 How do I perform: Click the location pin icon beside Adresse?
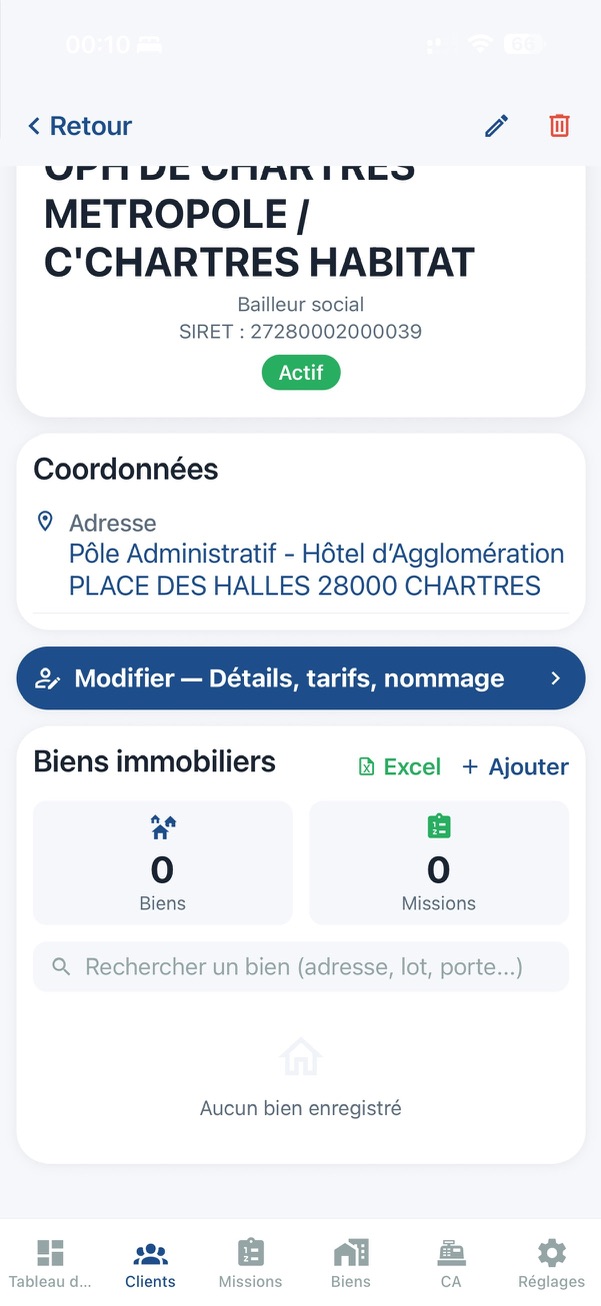[44, 520]
